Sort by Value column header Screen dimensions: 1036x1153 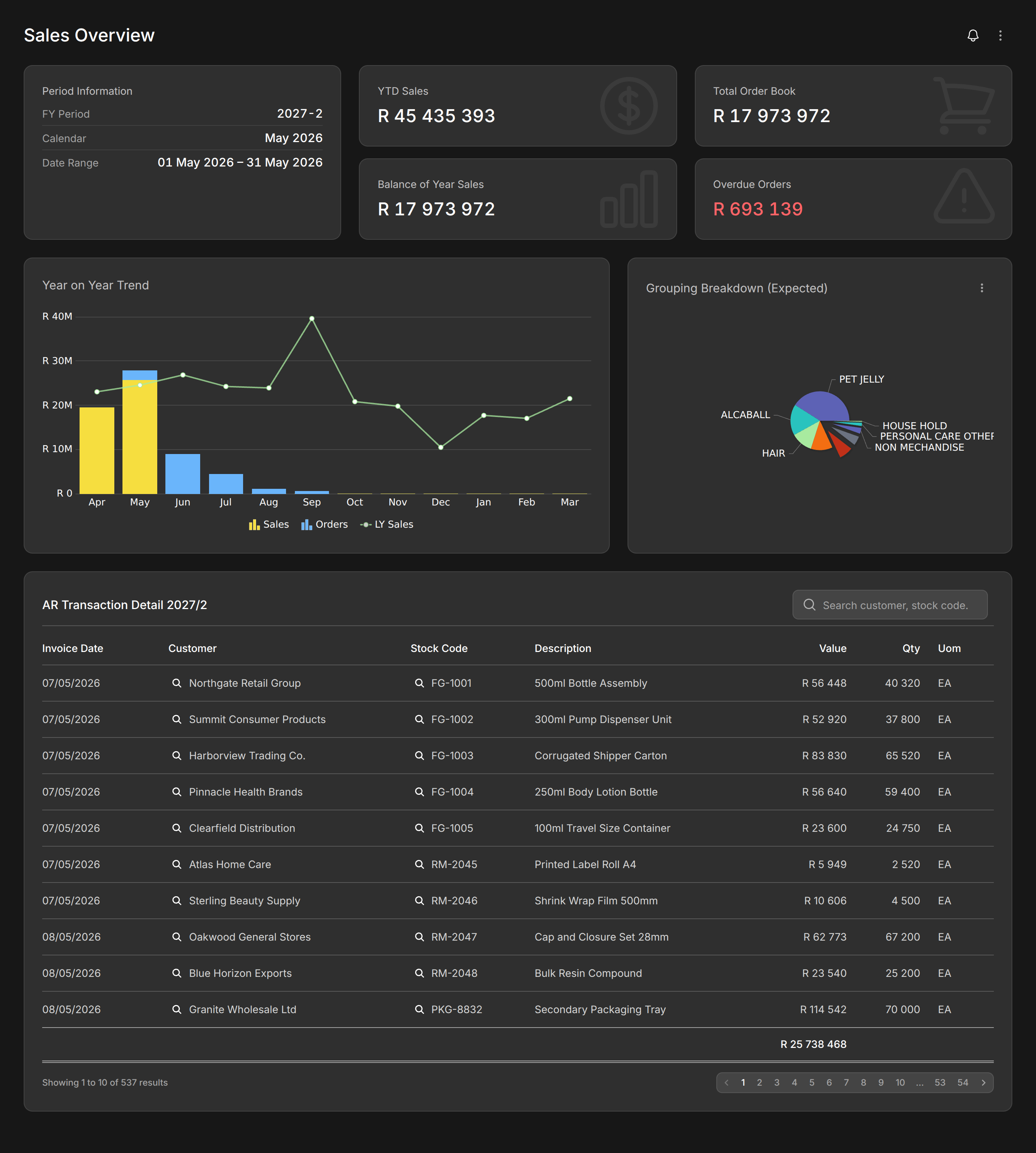click(833, 648)
